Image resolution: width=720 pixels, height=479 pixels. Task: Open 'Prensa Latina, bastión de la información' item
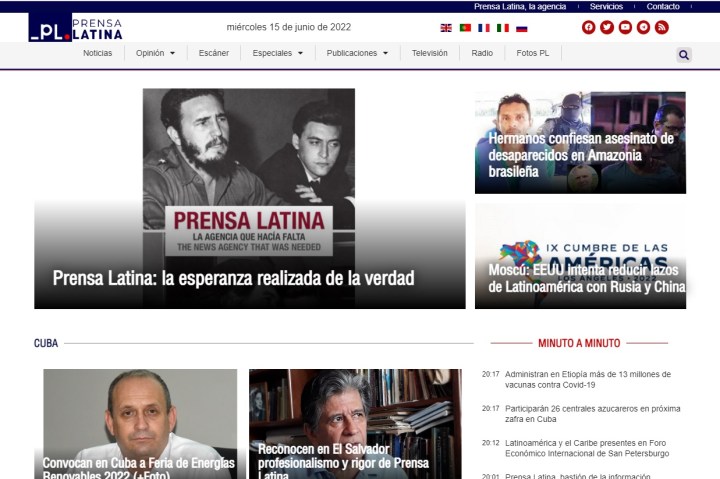click(x=578, y=476)
